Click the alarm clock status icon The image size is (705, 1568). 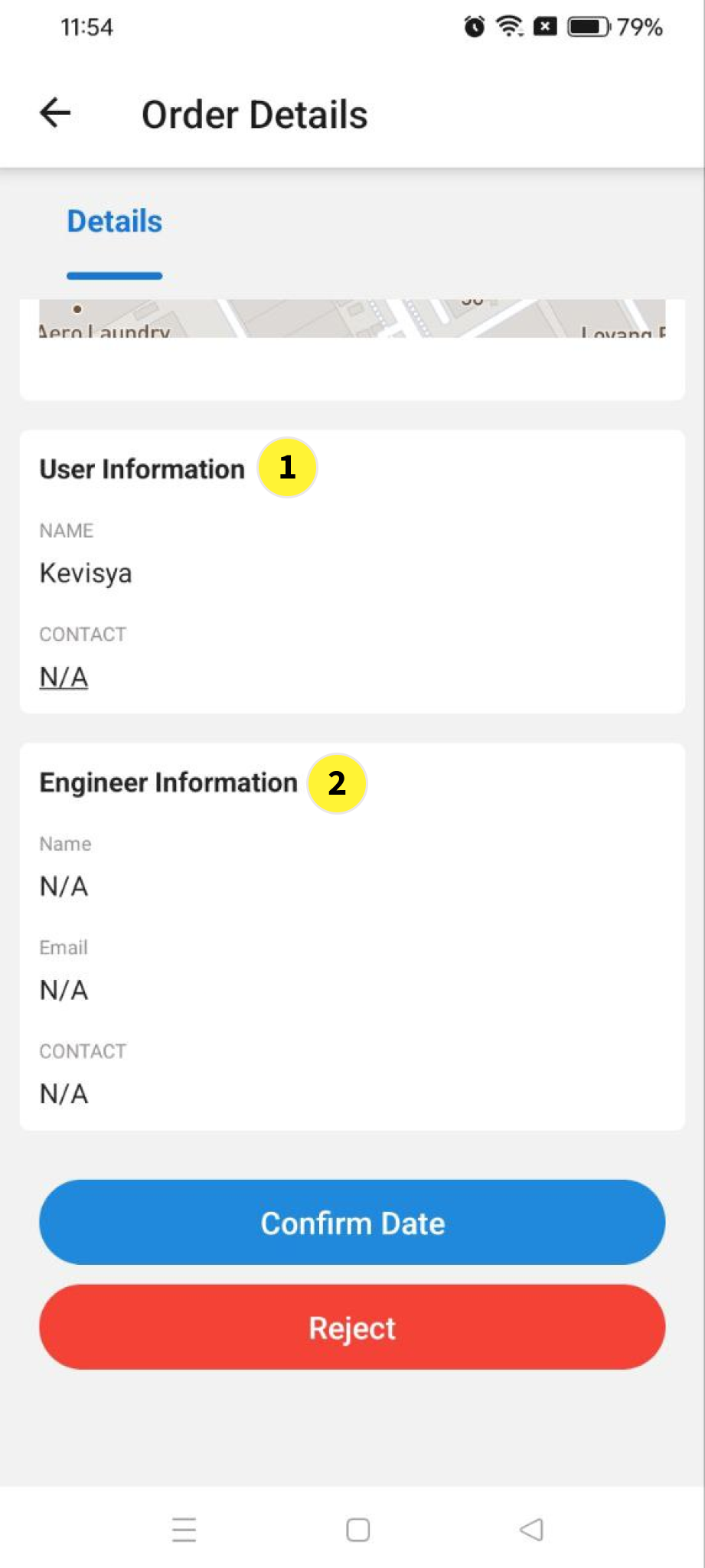click(x=475, y=28)
